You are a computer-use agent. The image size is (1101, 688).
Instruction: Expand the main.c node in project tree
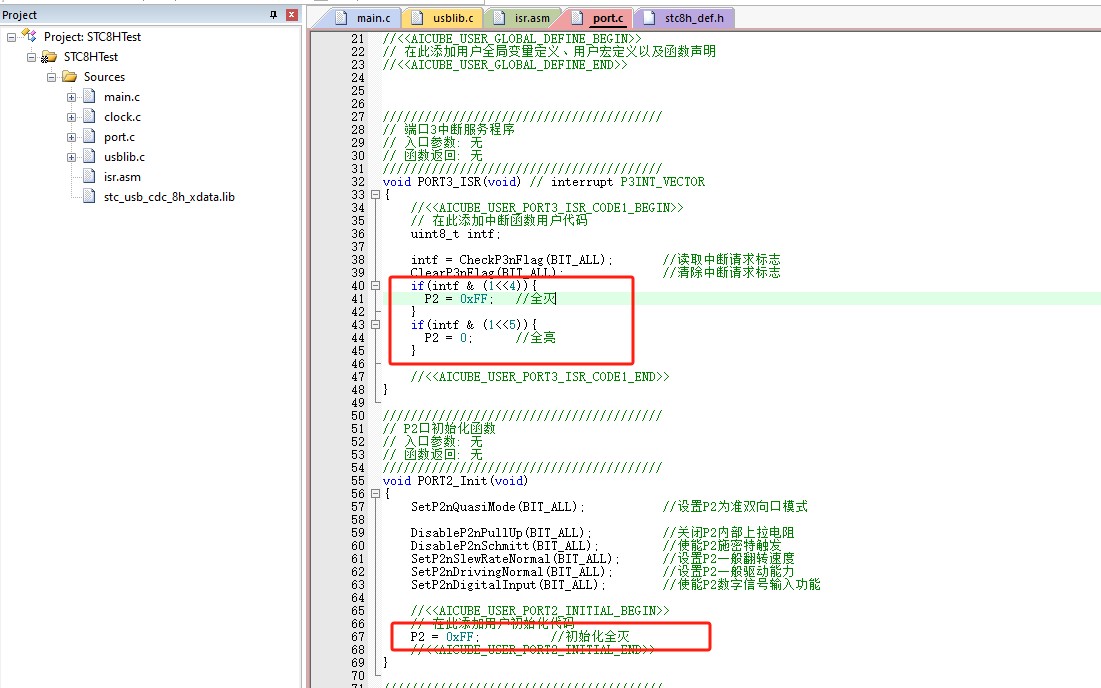click(72, 97)
